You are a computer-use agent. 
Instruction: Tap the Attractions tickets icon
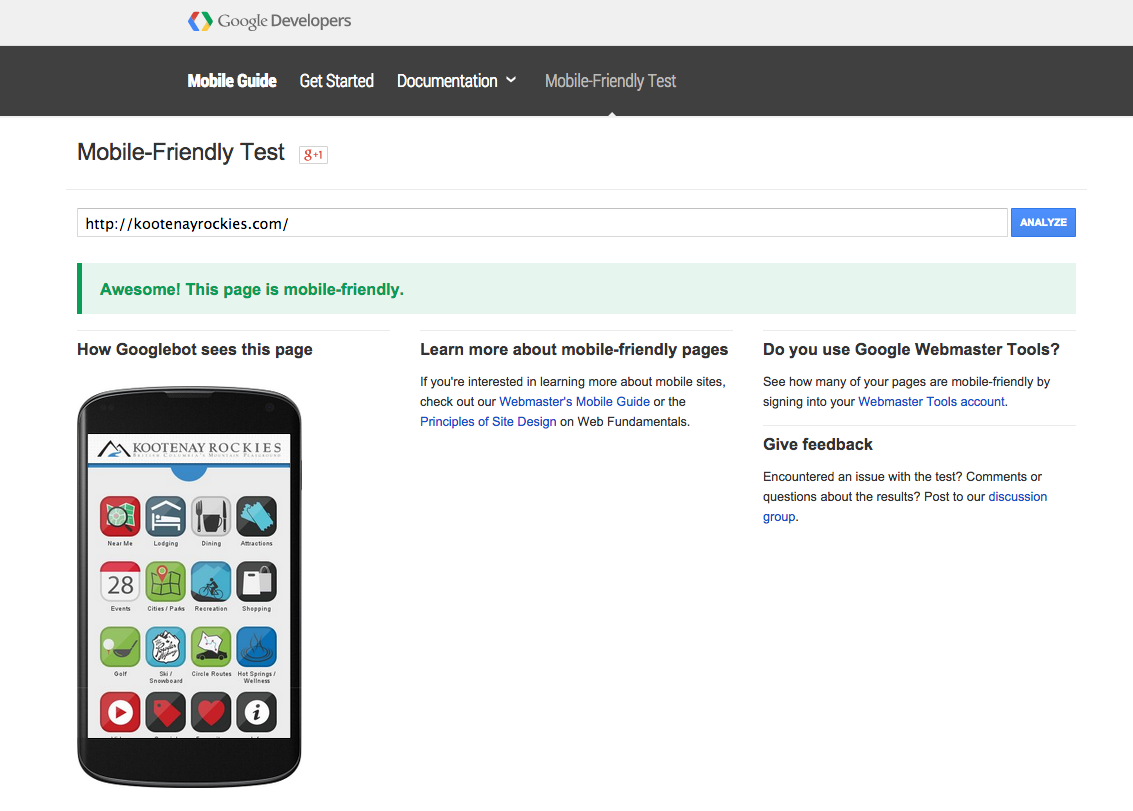pyautogui.click(x=257, y=516)
